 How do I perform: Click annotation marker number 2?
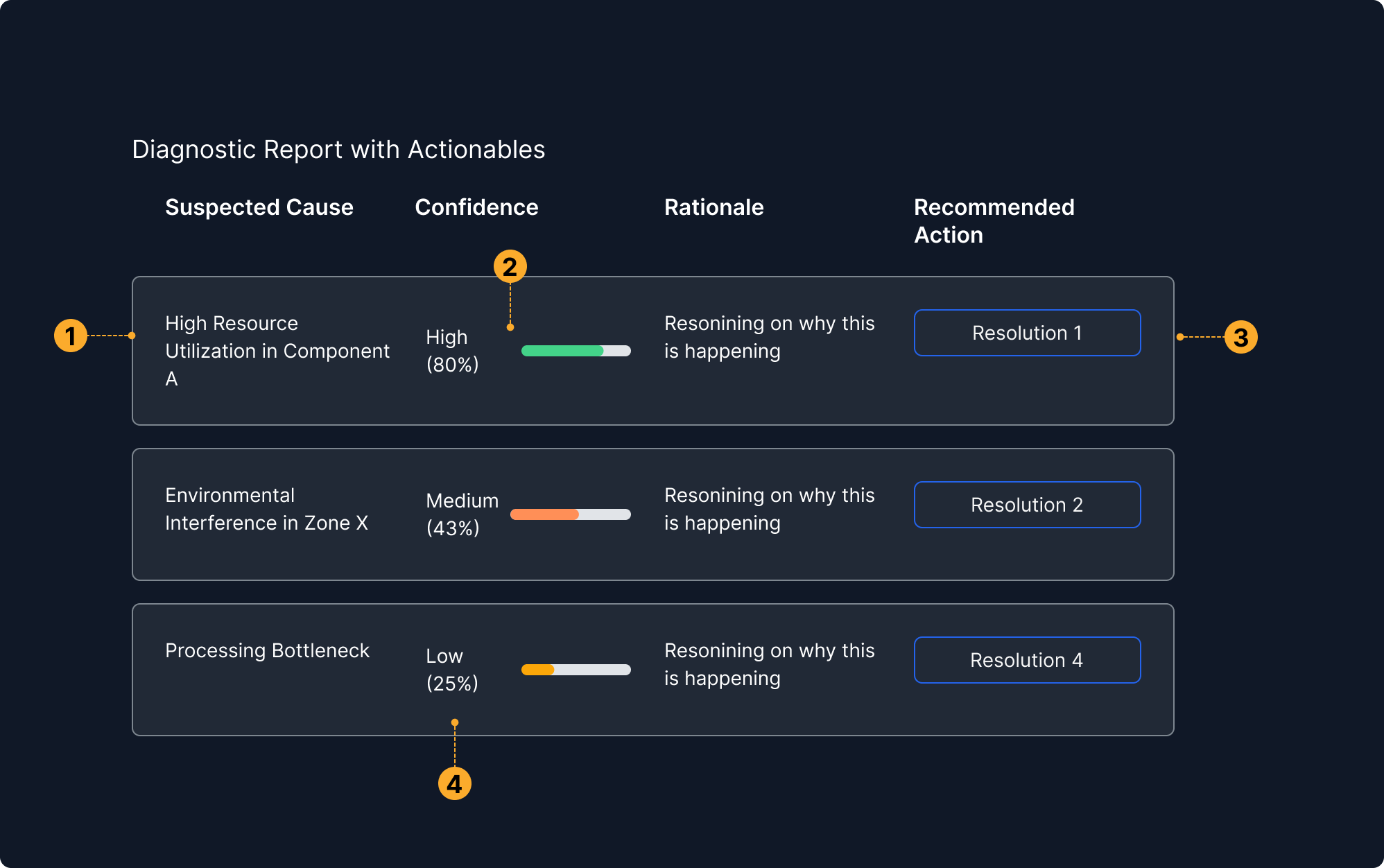click(x=510, y=266)
